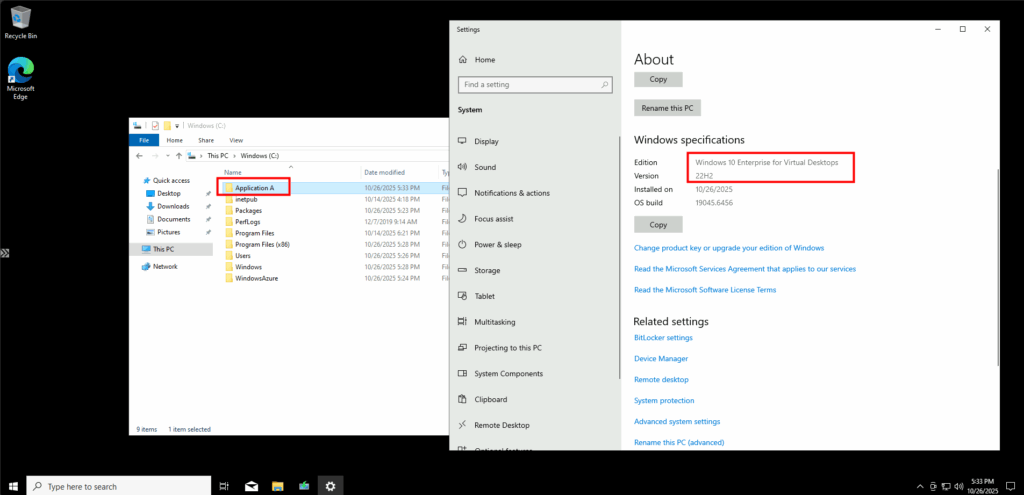Open Microsoft Edge from desktop

(x=21, y=76)
